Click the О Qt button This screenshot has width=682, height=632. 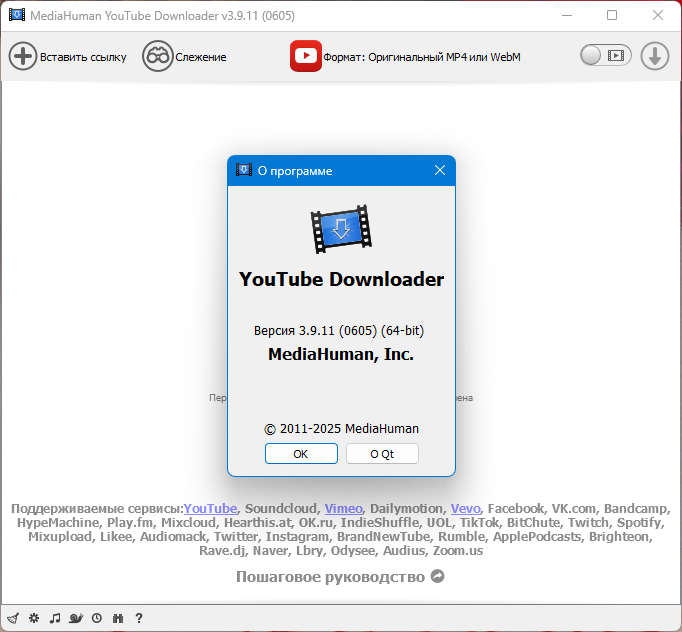tap(382, 454)
